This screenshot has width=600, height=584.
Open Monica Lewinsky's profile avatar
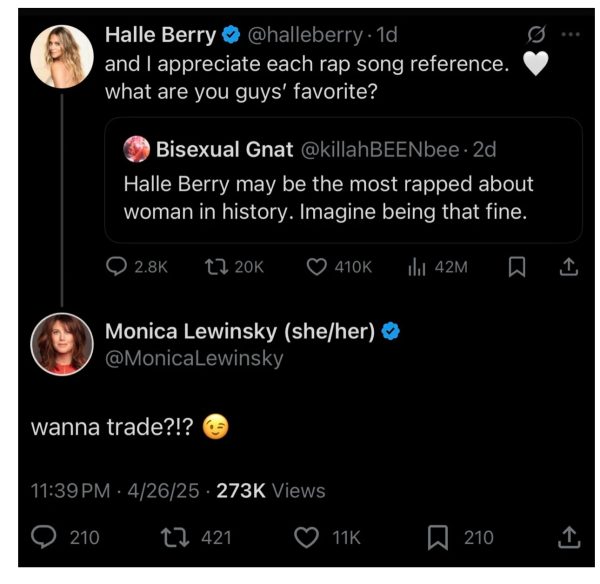click(x=62, y=346)
